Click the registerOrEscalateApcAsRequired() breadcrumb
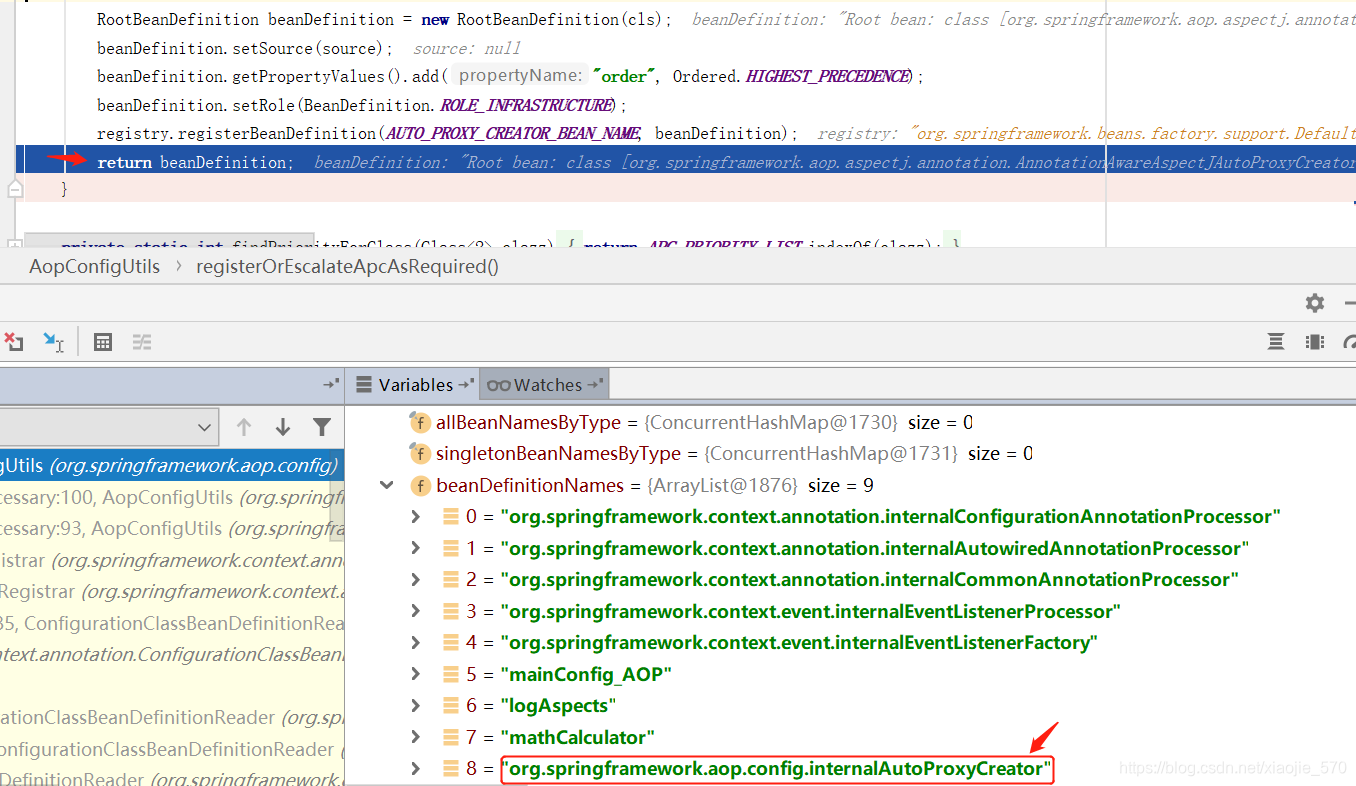 [x=347, y=267]
